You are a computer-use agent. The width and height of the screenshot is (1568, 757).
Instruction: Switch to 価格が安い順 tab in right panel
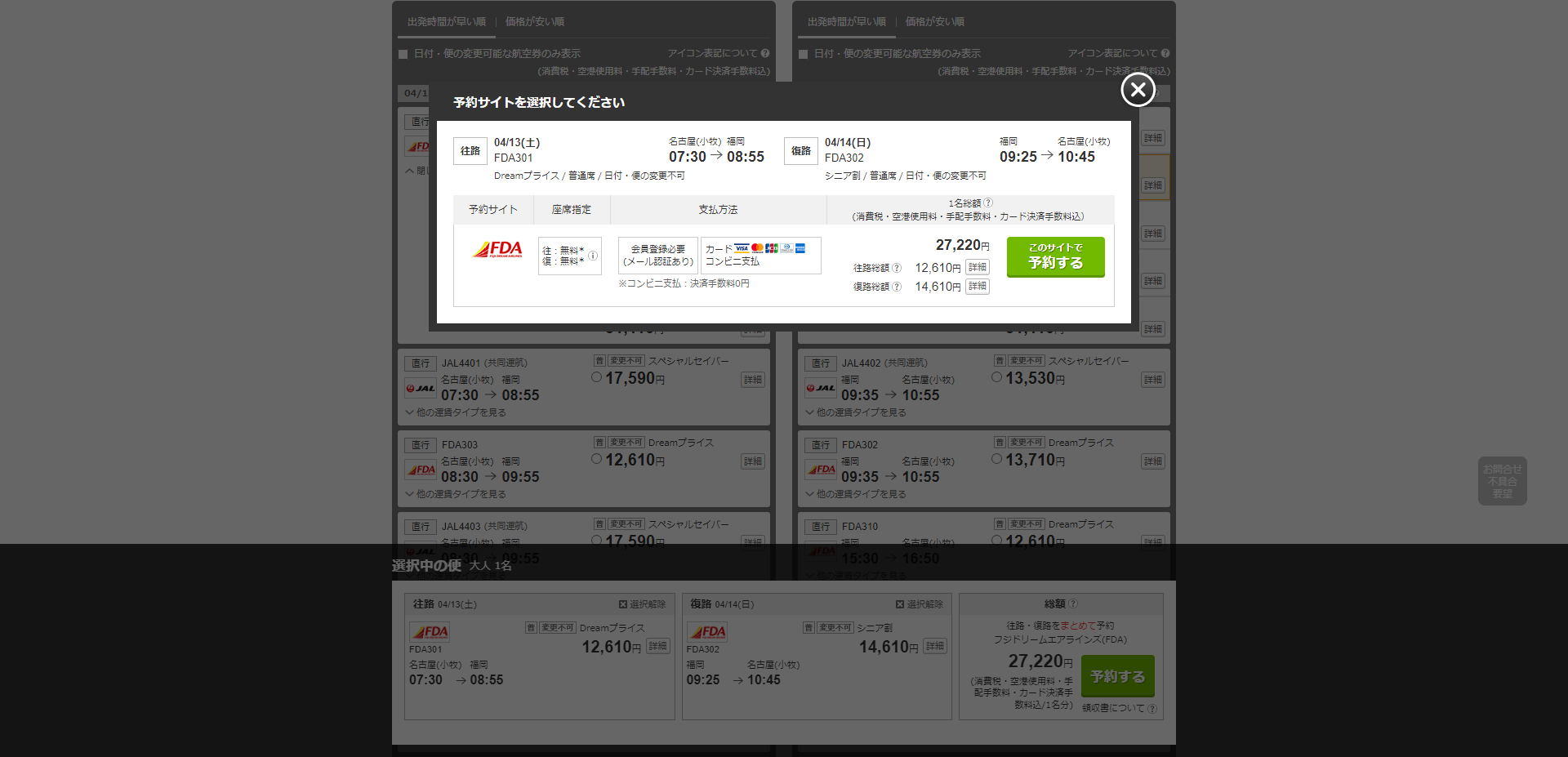(935, 22)
